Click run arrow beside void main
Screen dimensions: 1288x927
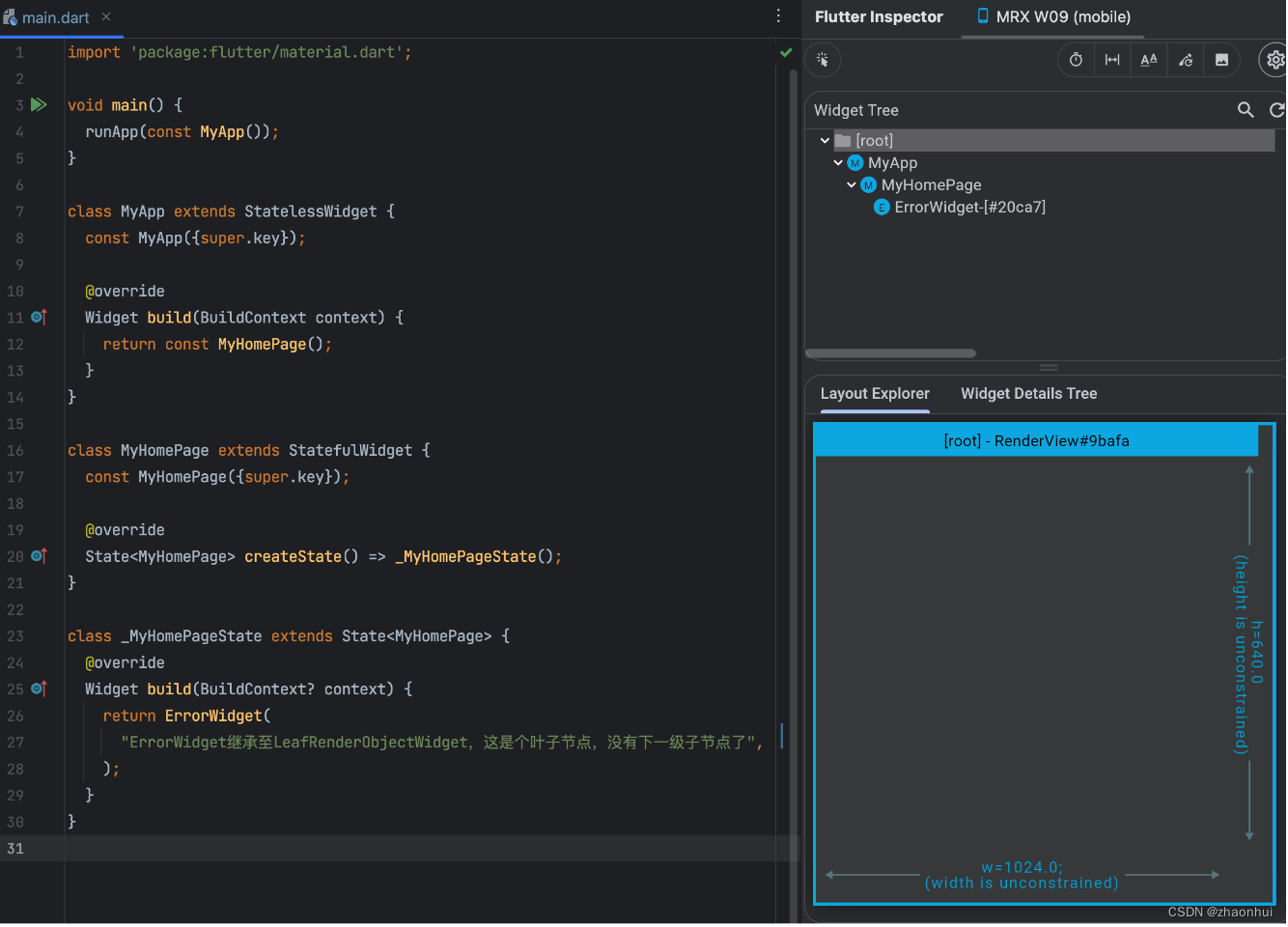pos(39,104)
